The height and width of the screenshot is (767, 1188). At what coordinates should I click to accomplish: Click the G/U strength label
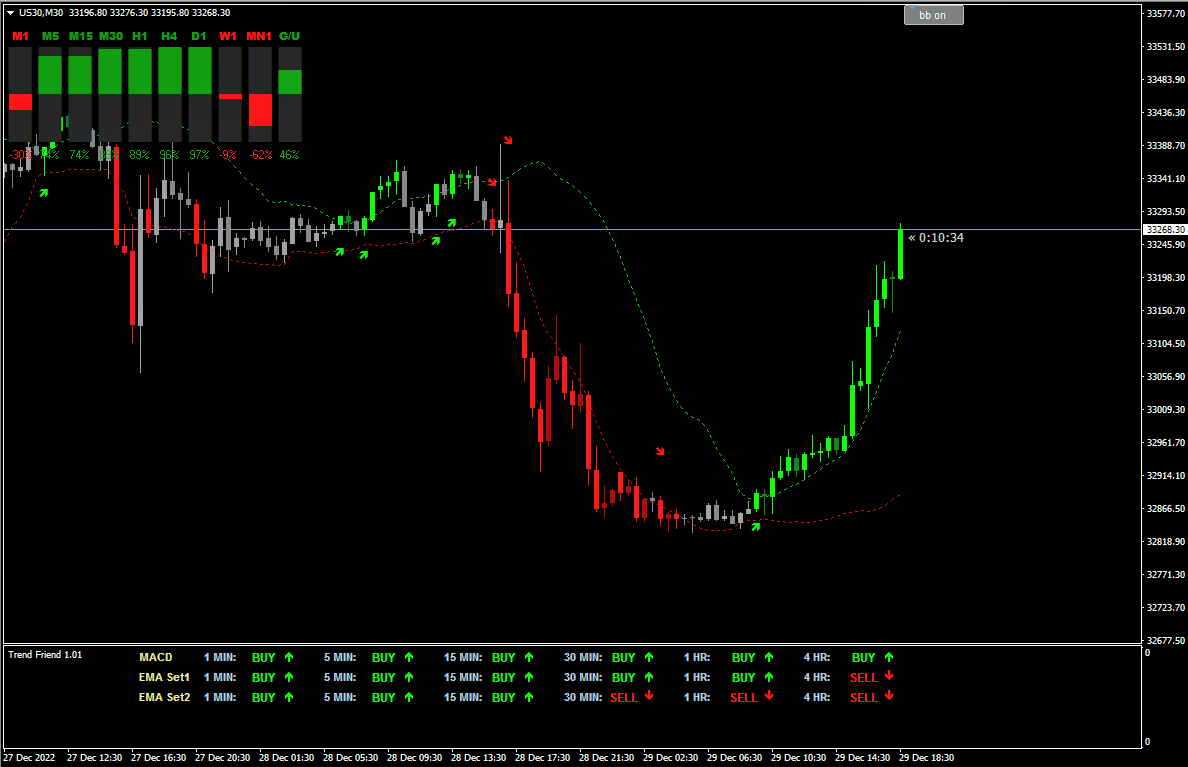click(289, 36)
